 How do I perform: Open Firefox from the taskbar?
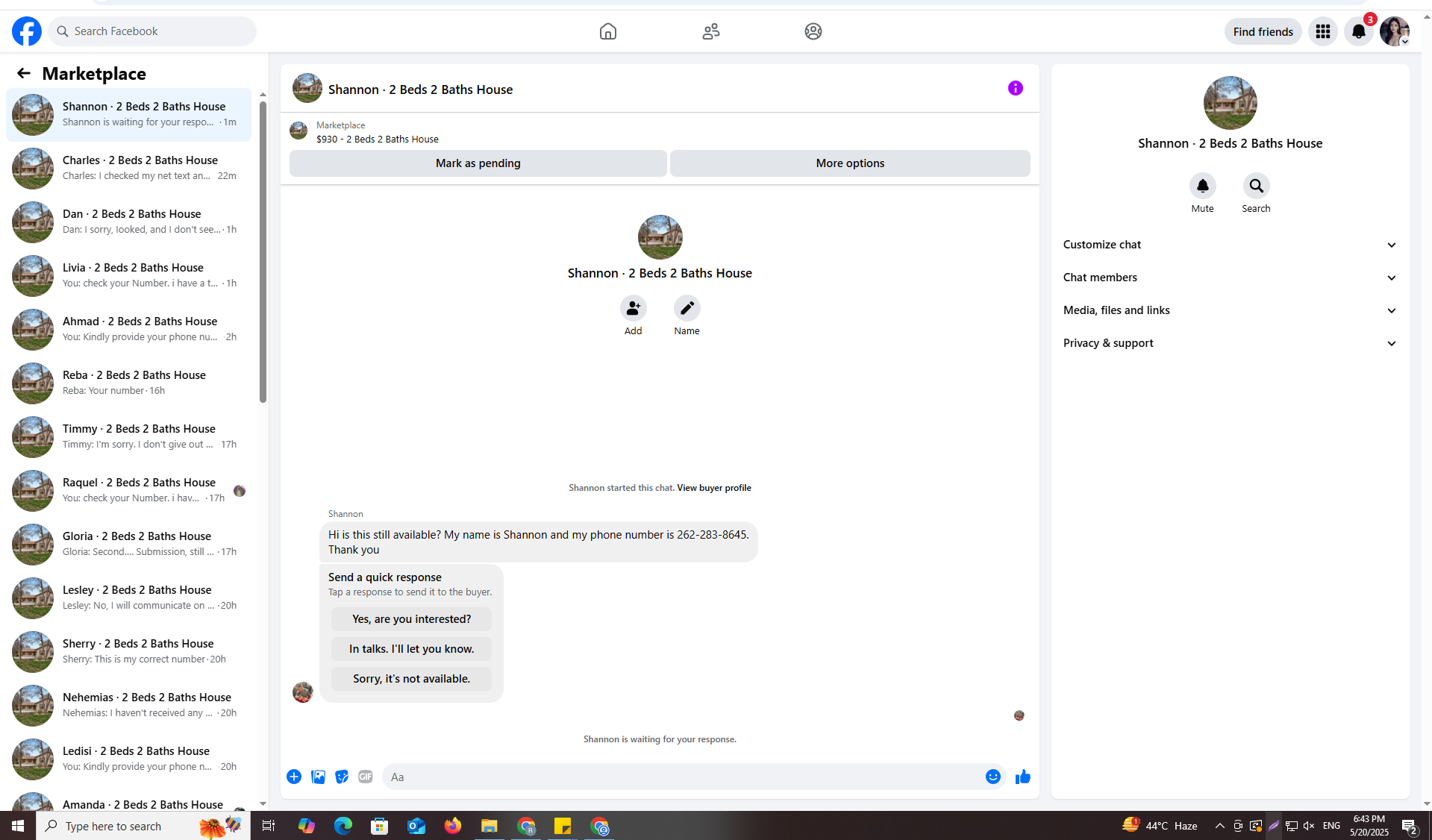[x=453, y=826]
